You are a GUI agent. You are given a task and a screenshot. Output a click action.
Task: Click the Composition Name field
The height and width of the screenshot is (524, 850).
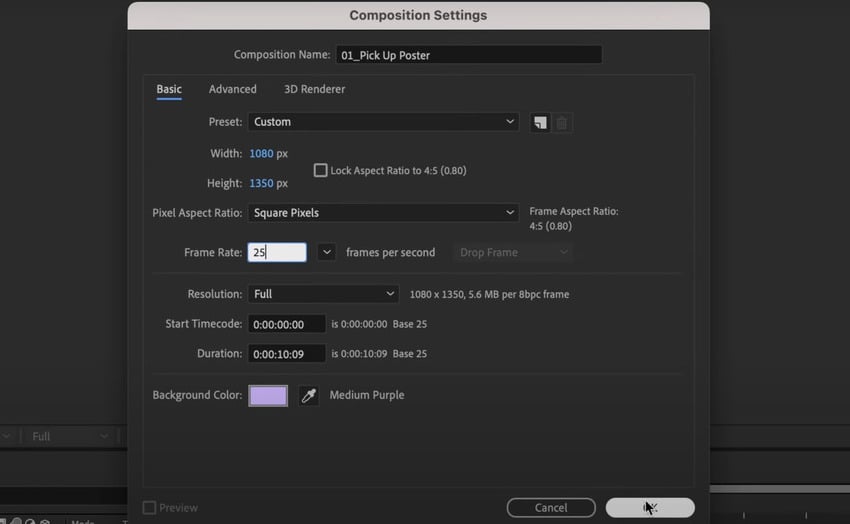tap(469, 55)
